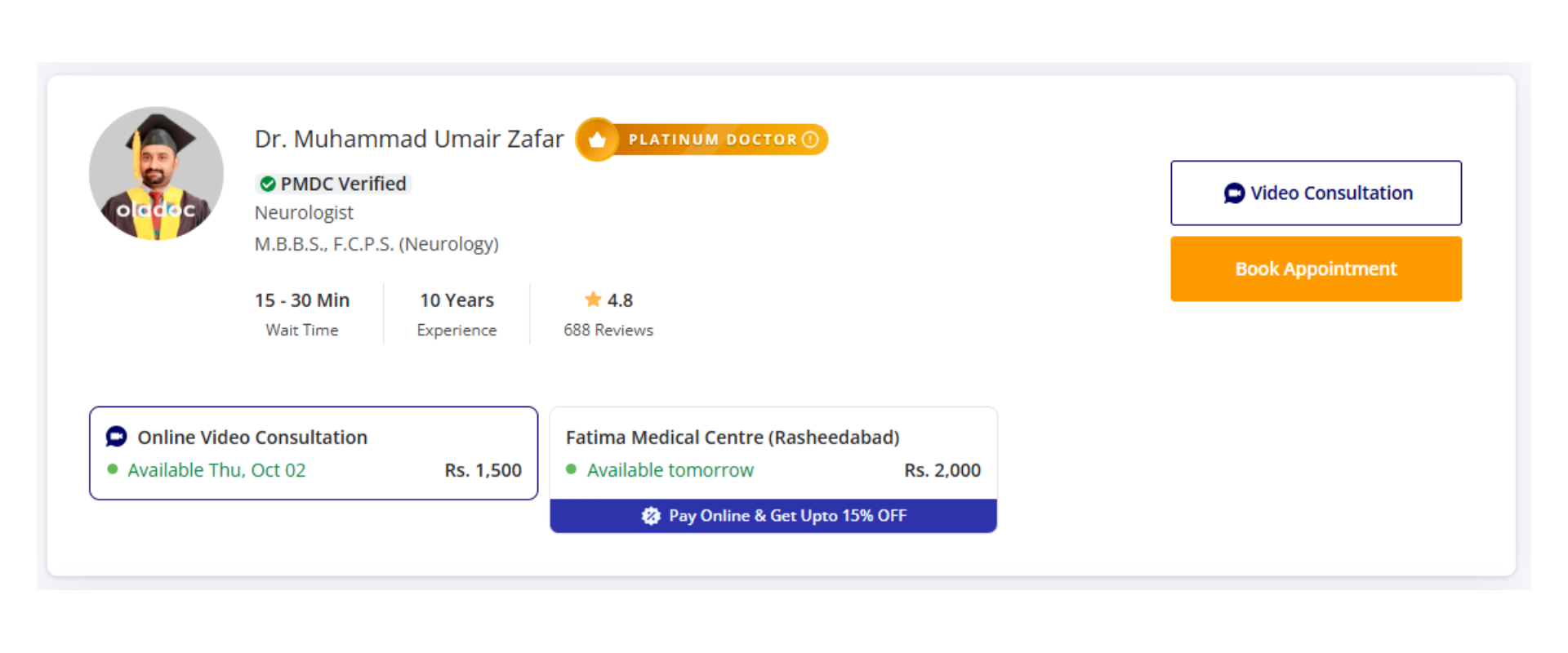Click the Pay Online & Get Upto 15% OFF text
The height and width of the screenshot is (653, 1568).
click(787, 516)
